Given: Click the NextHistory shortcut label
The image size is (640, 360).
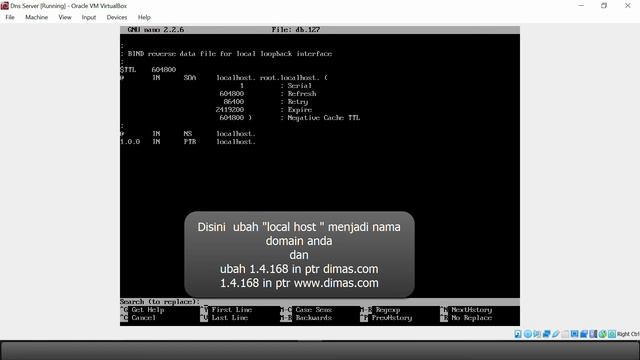Looking at the screenshot, I should click(471, 310).
